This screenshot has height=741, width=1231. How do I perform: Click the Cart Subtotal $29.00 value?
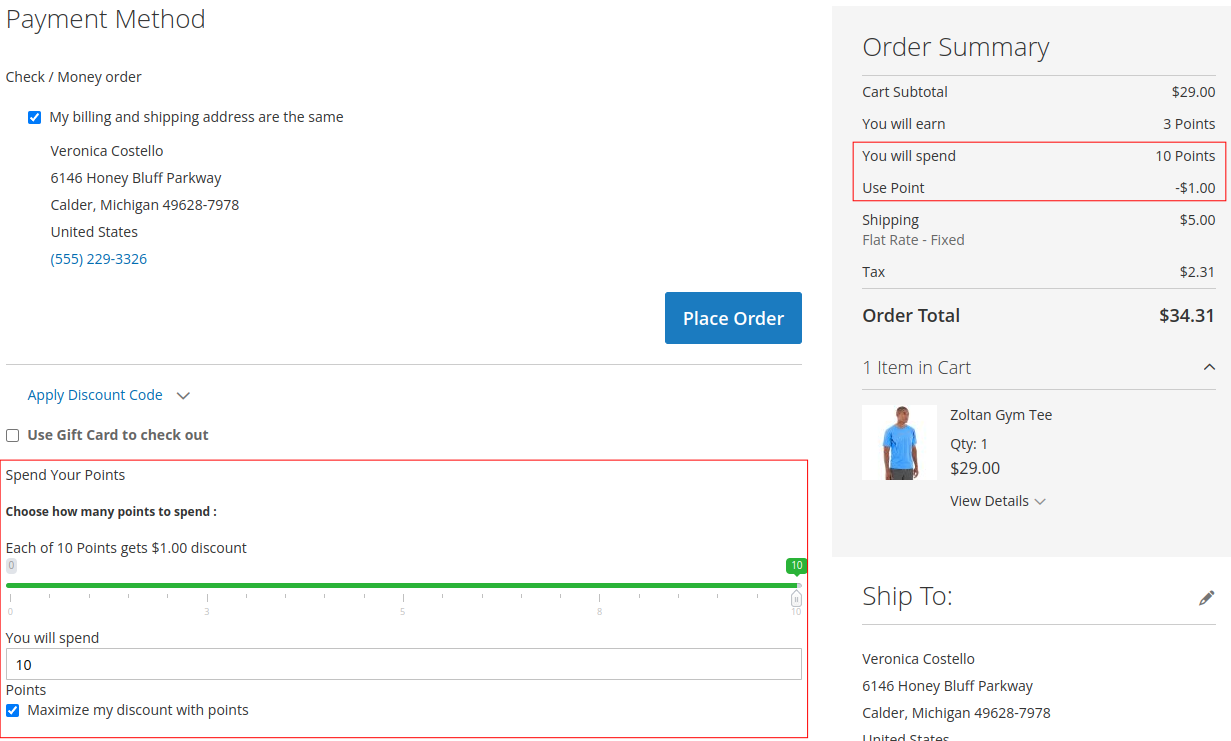click(1194, 92)
